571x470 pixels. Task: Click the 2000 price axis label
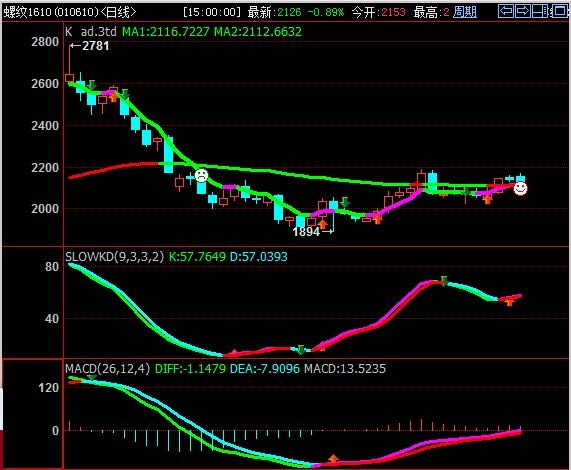click(x=45, y=209)
